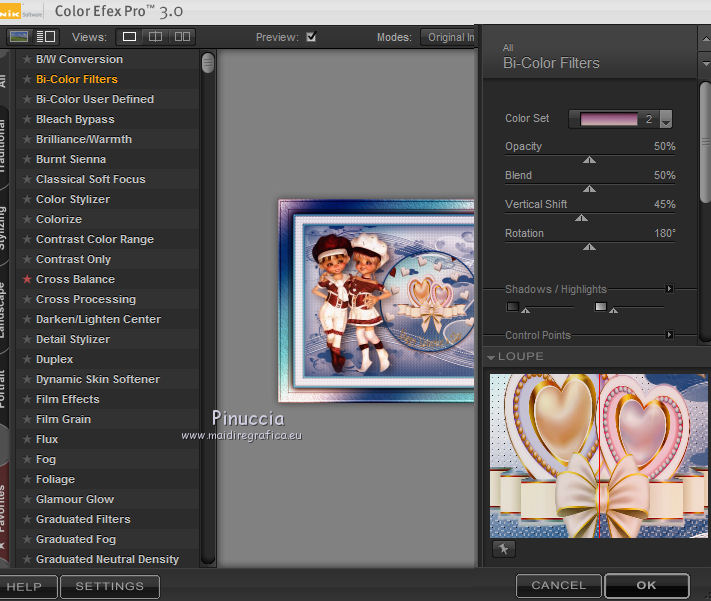Click the CANCEL button
711x601 pixels.
[x=559, y=586]
